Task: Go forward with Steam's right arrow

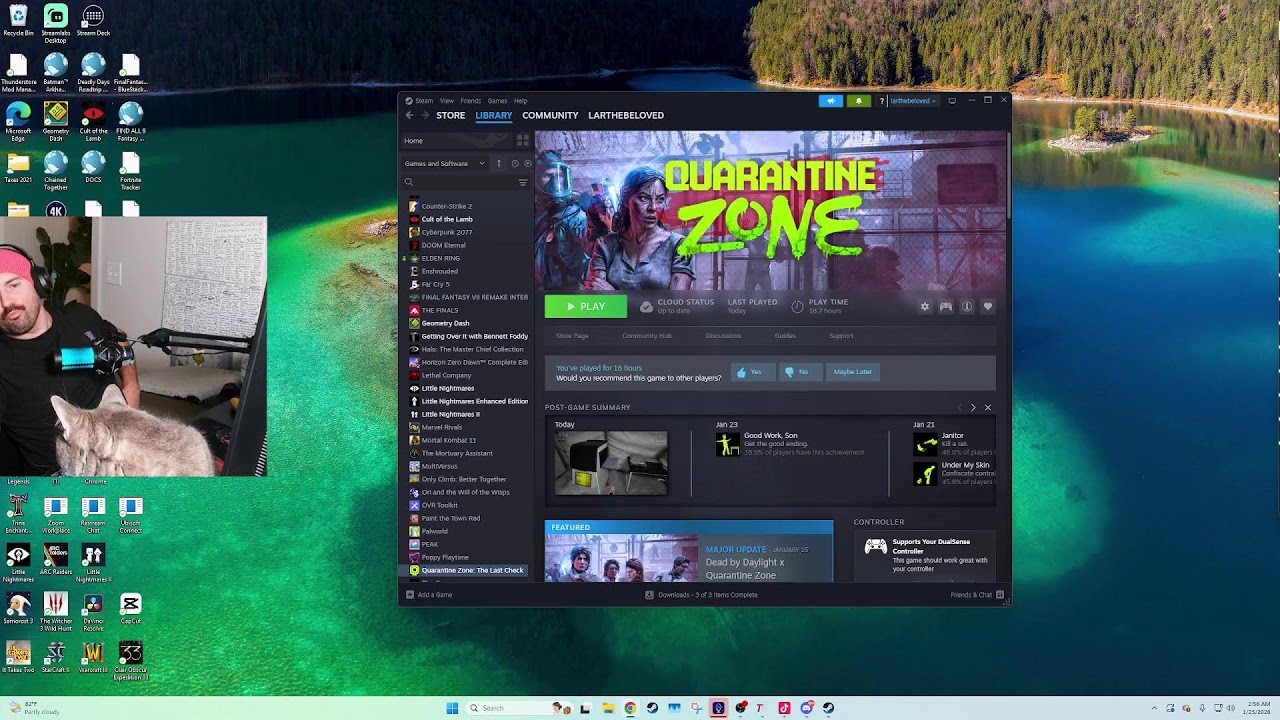Action: pos(424,115)
